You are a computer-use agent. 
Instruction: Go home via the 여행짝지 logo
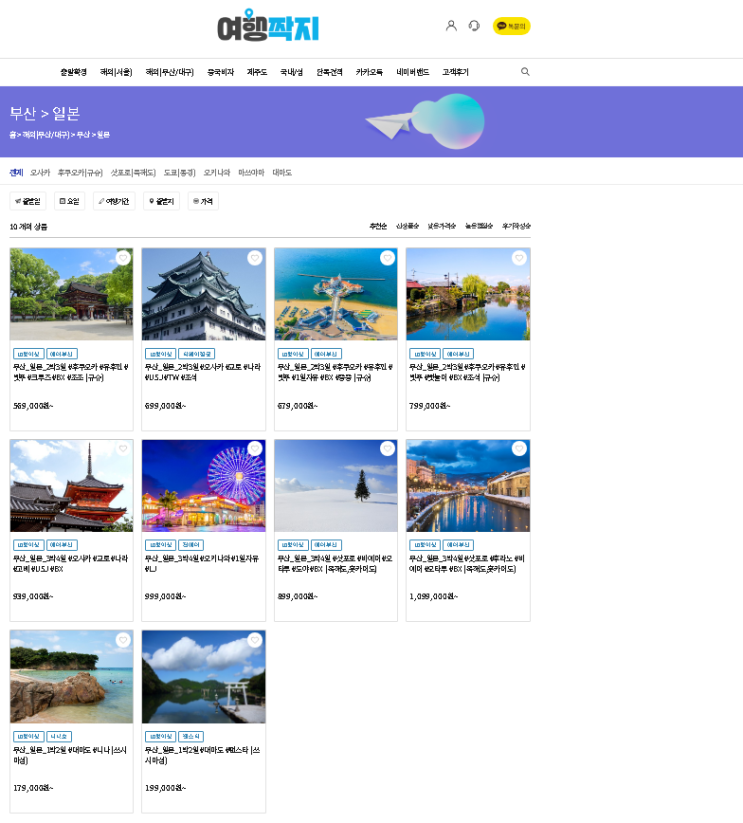[x=268, y=26]
